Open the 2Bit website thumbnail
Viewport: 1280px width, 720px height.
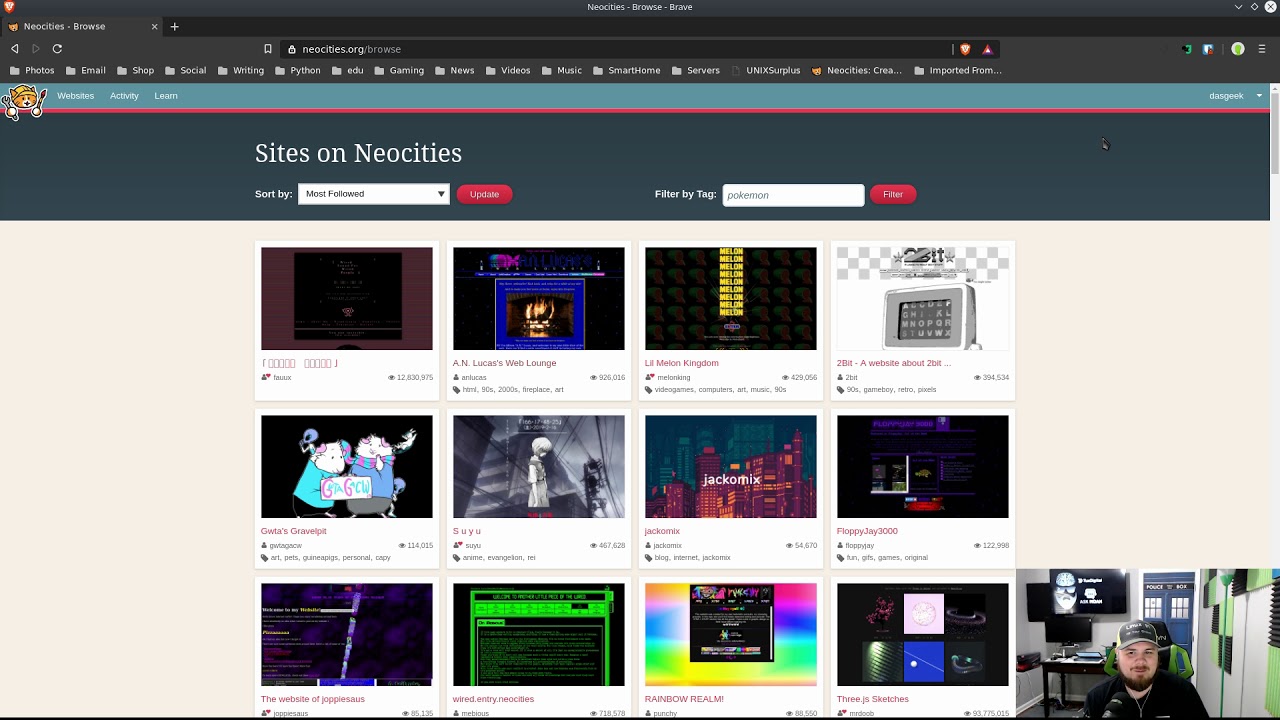pyautogui.click(x=922, y=298)
